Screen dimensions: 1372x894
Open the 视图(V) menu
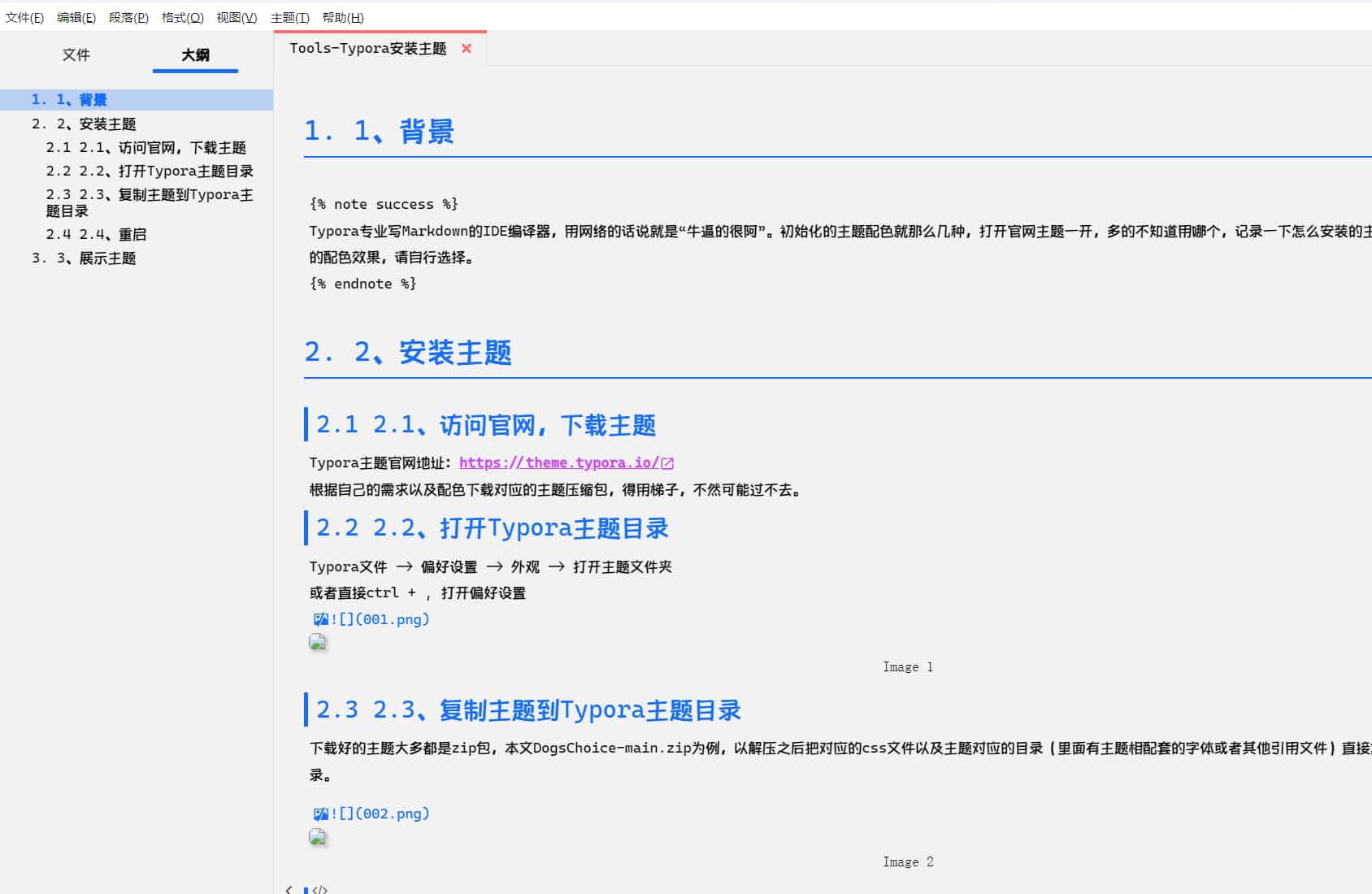(x=237, y=17)
